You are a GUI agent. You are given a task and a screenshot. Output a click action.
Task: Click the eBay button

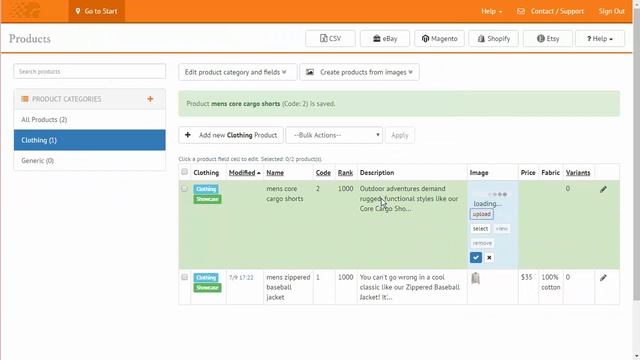click(x=385, y=38)
